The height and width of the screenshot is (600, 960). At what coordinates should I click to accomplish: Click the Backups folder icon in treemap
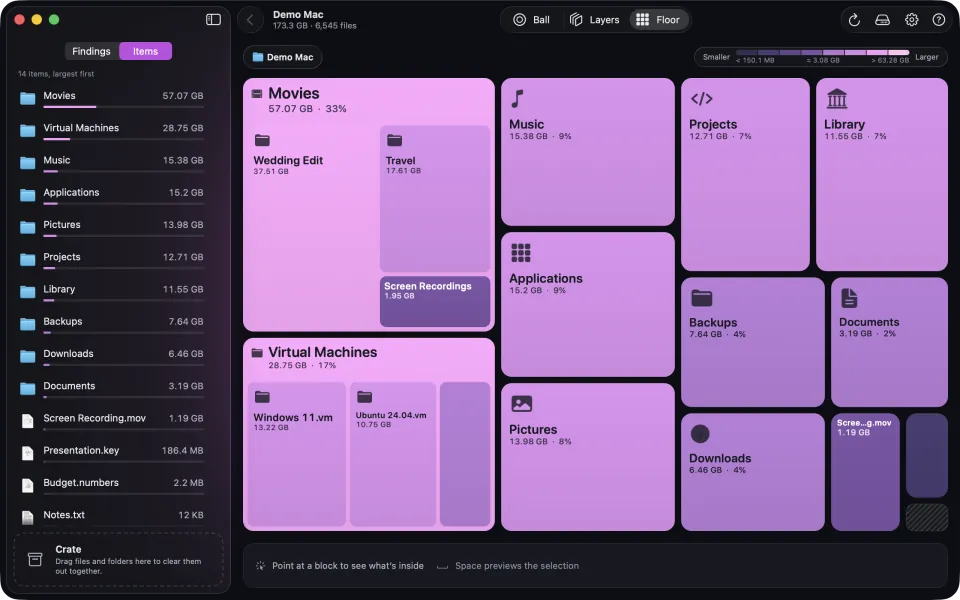click(702, 298)
